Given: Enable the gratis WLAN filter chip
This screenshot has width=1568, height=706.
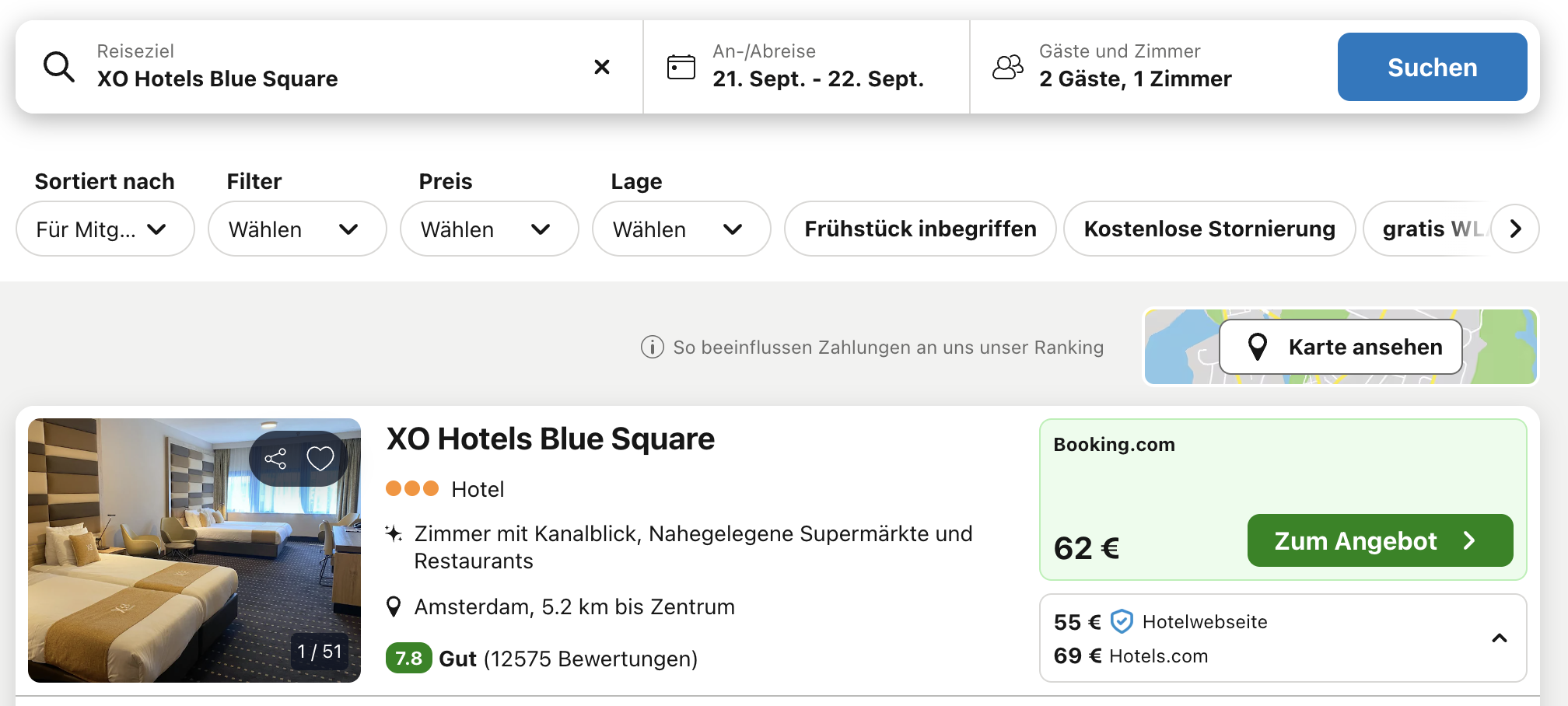Looking at the screenshot, I should point(1428,229).
